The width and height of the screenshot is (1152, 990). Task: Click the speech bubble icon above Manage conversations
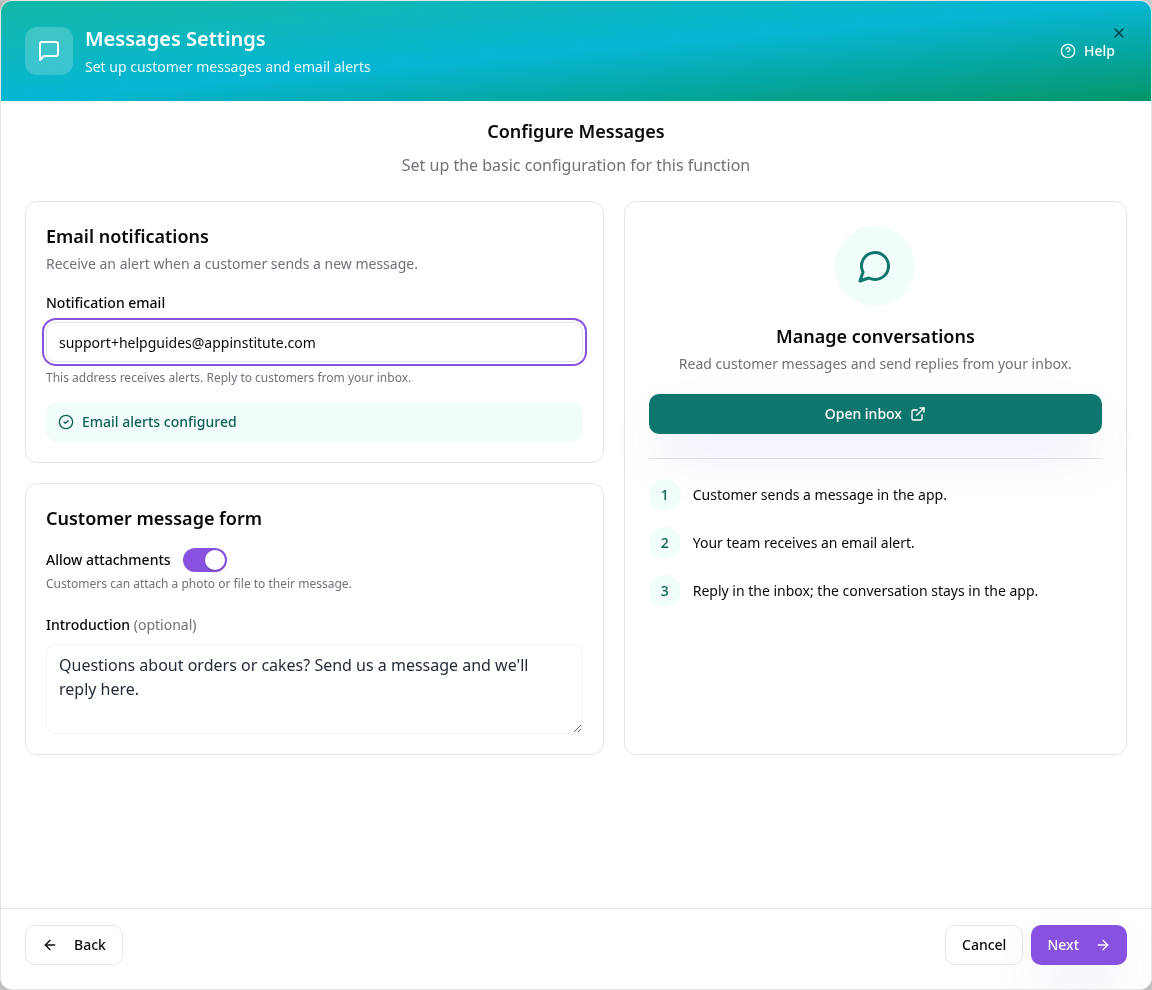[x=874, y=266]
